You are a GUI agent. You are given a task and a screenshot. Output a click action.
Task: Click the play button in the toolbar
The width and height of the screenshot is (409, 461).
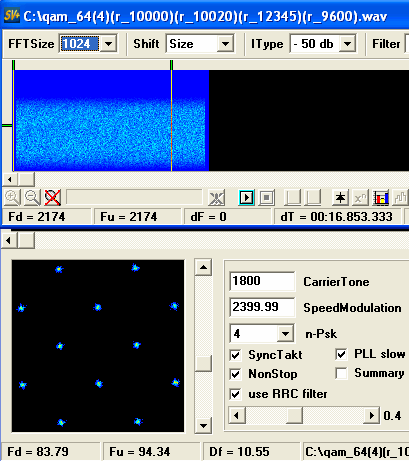pyautogui.click(x=246, y=198)
